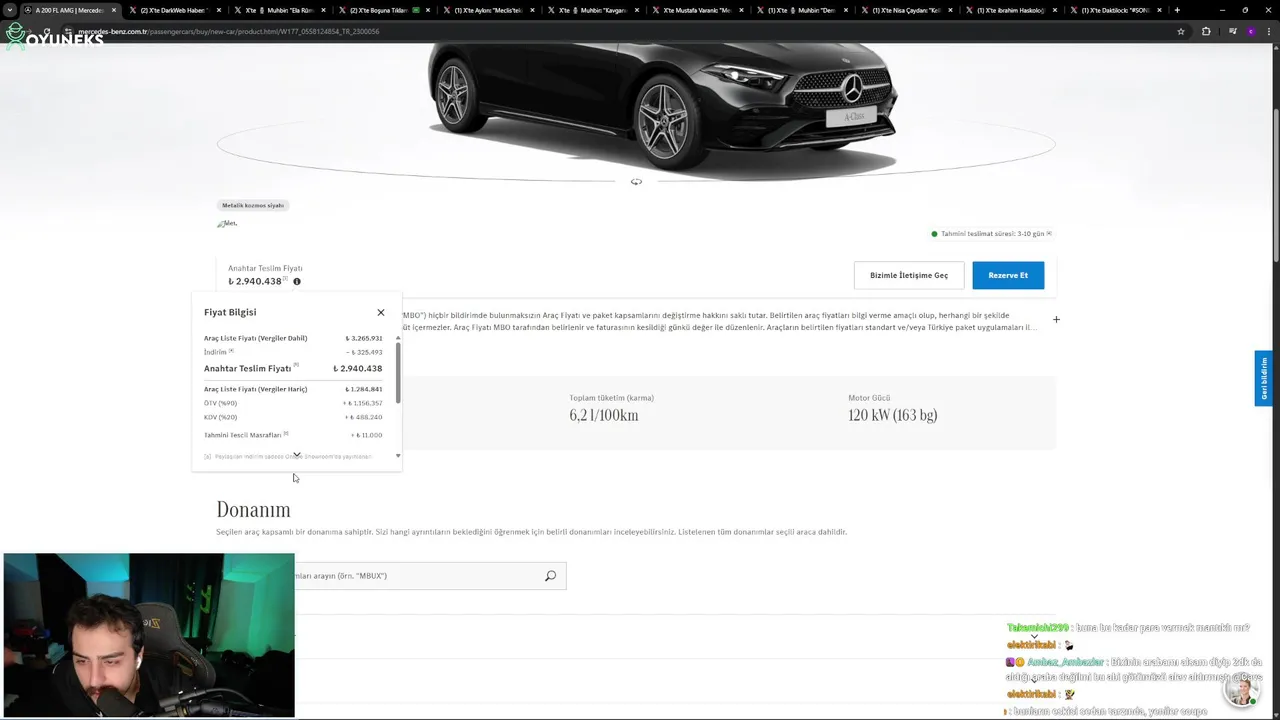This screenshot has height=720, width=1280.
Task: Click the avatar bubble in chat overlay
Action: (1241, 691)
